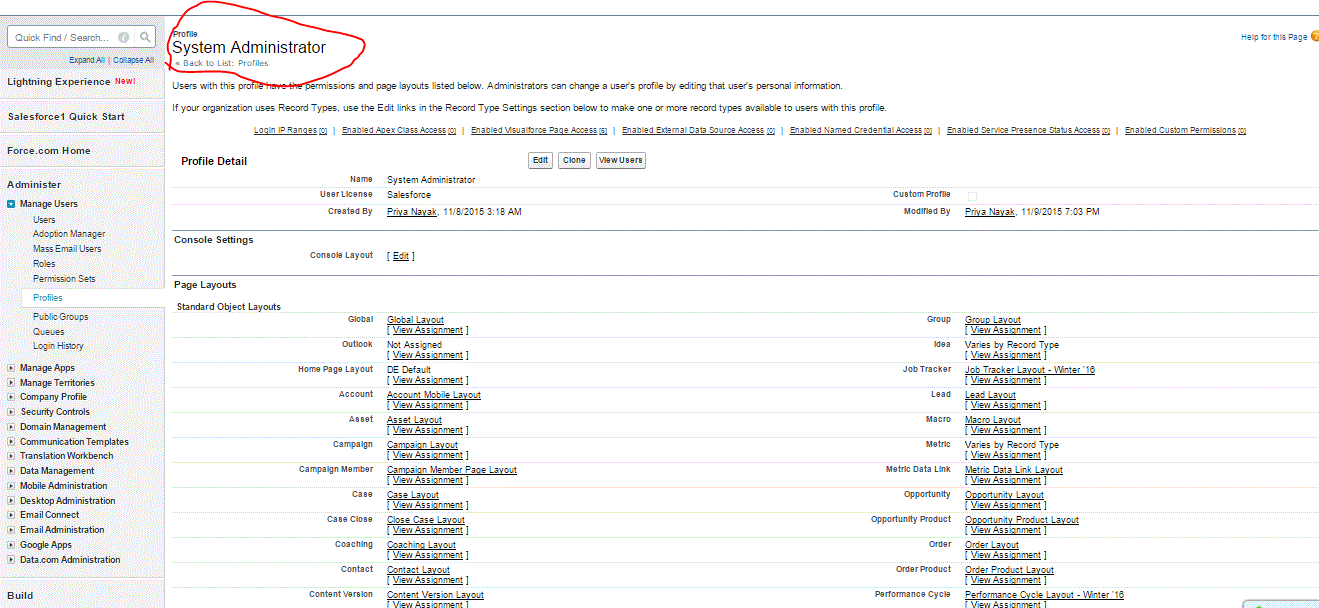1319x608 pixels.
Task: Expand Desktop Administration arrow icon
Action: 11,501
